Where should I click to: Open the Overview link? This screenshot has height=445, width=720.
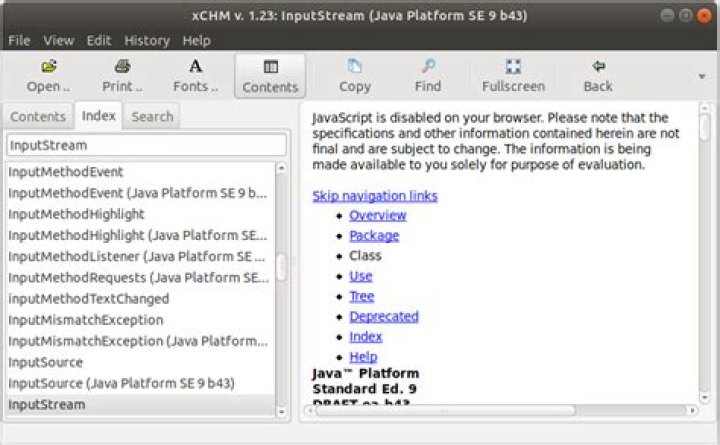click(x=377, y=215)
